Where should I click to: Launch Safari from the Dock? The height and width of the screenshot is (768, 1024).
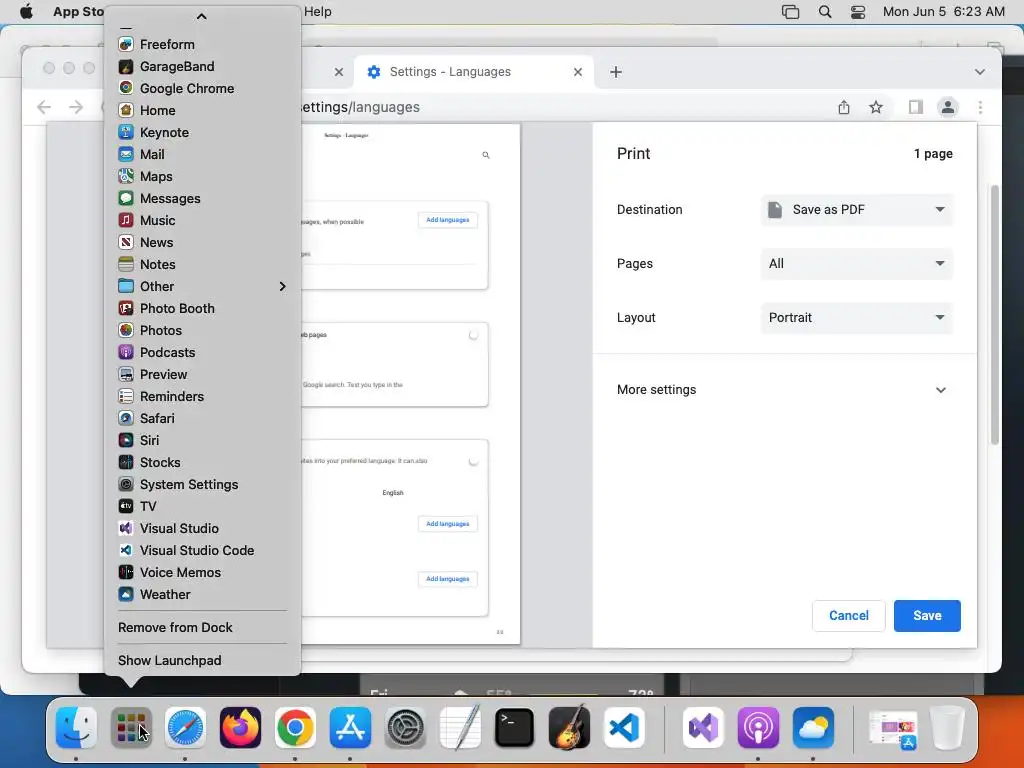[185, 728]
